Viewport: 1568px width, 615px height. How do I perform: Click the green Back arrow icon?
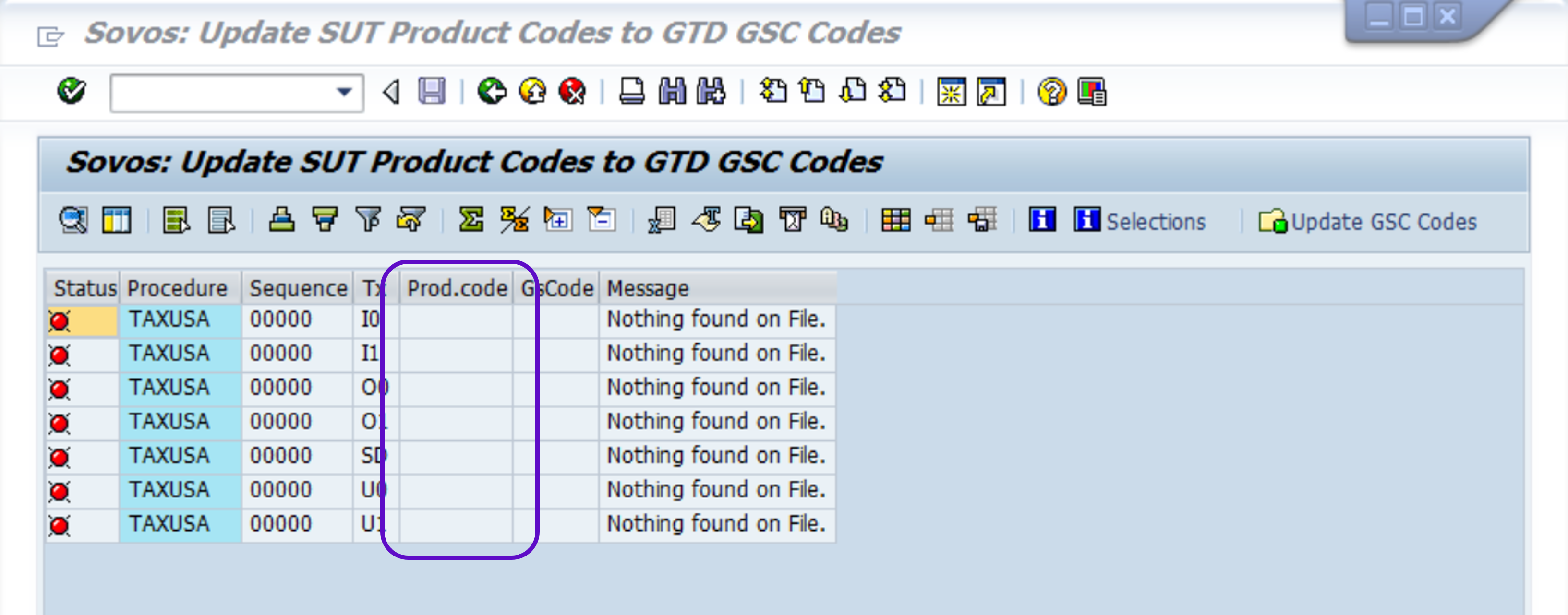tap(492, 92)
